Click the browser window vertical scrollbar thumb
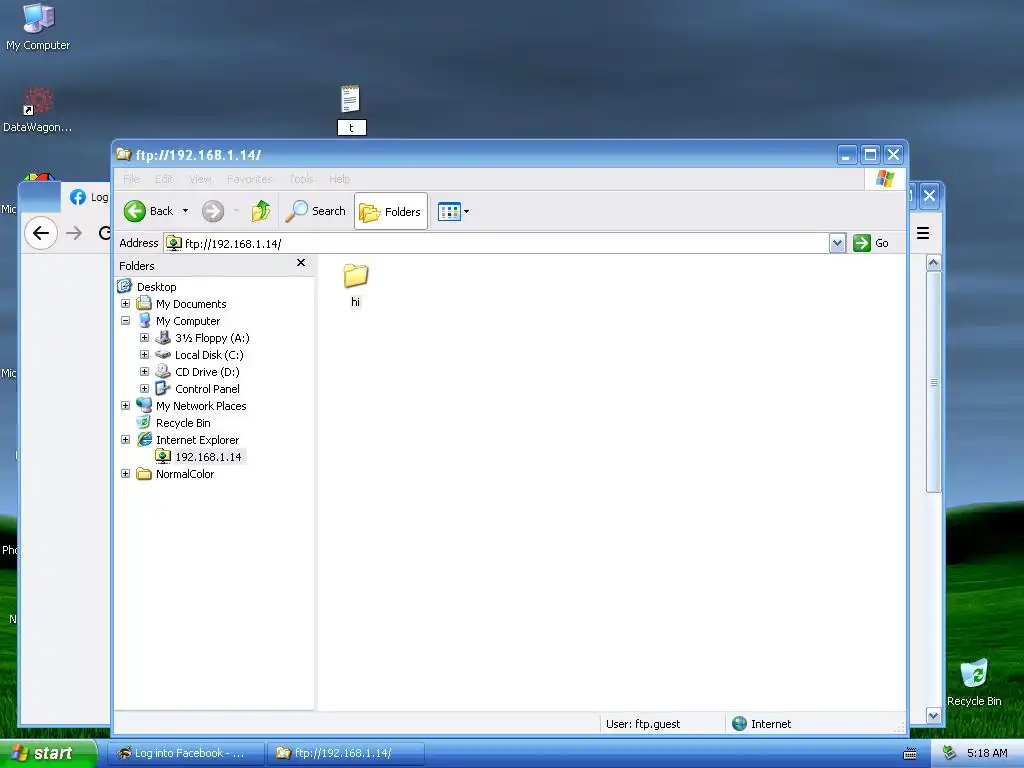 tap(933, 382)
